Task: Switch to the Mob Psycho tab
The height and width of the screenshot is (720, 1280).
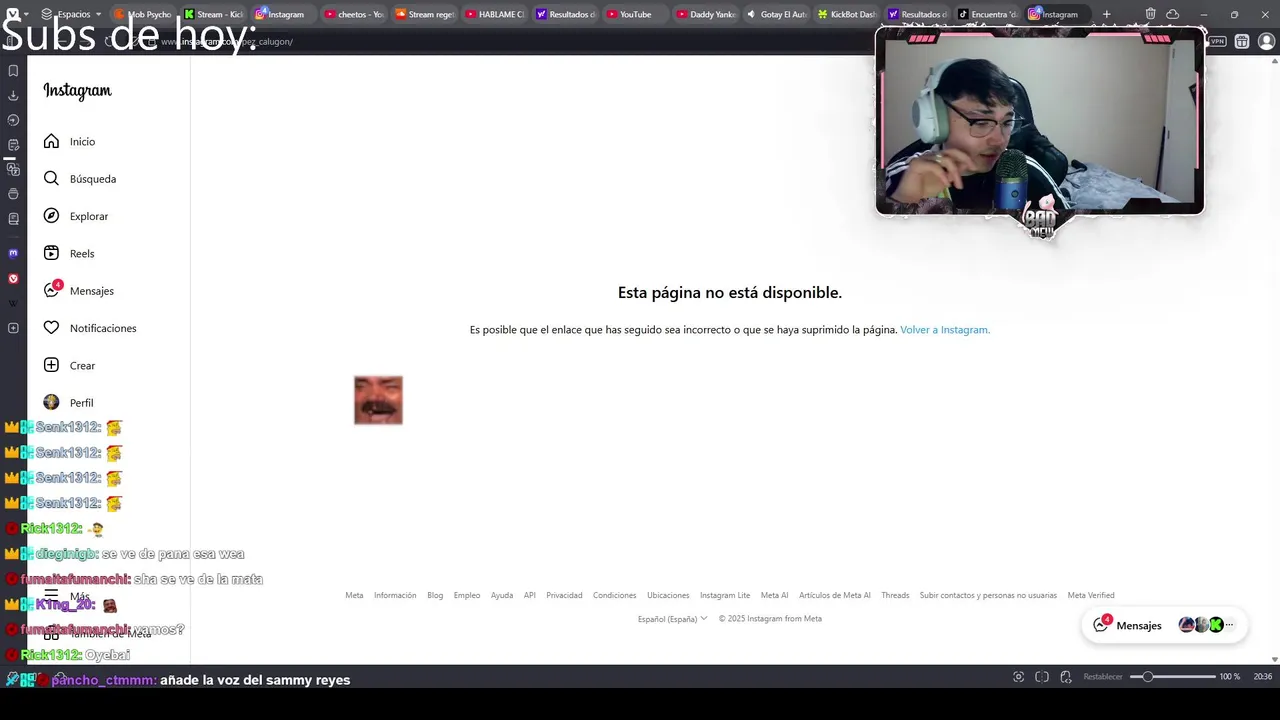Action: (x=143, y=14)
